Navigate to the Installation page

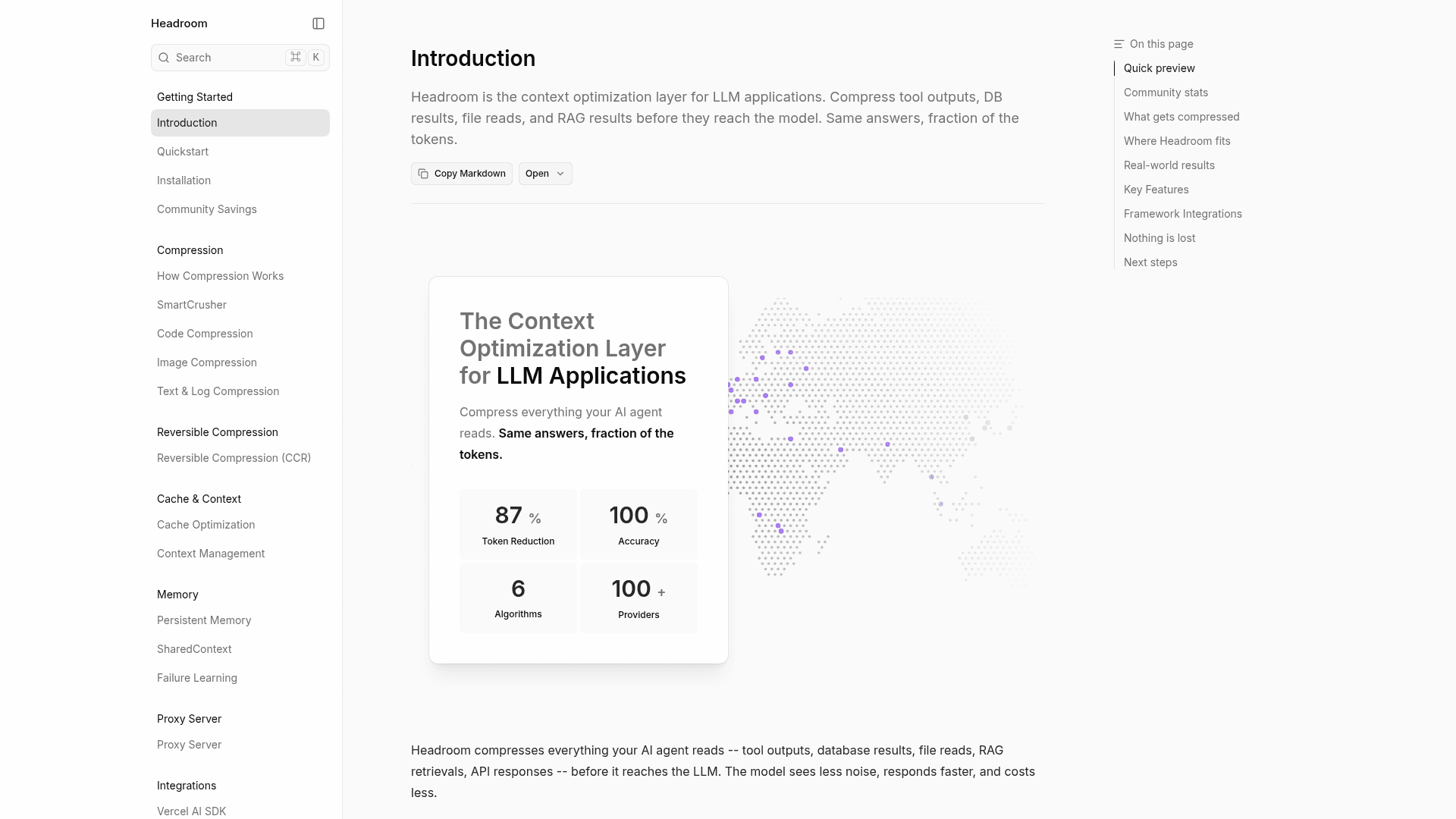[x=240, y=180]
